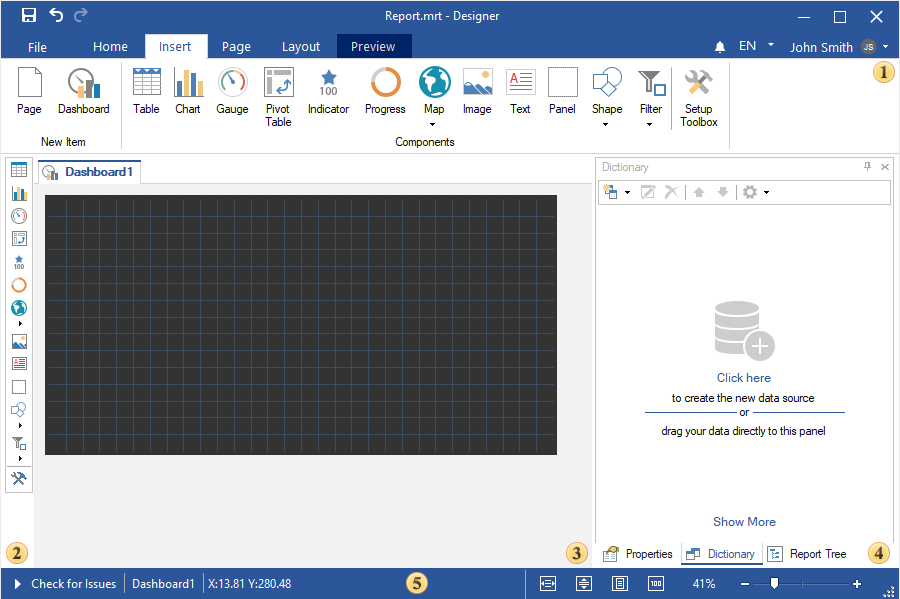Insert a Pivot Table component
Image resolution: width=900 pixels, height=599 pixels.
point(278,96)
